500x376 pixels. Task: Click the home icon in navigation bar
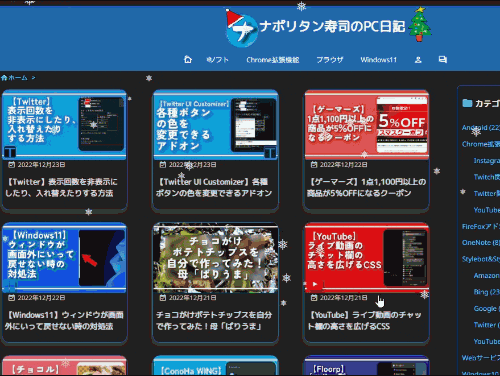tap(188, 60)
